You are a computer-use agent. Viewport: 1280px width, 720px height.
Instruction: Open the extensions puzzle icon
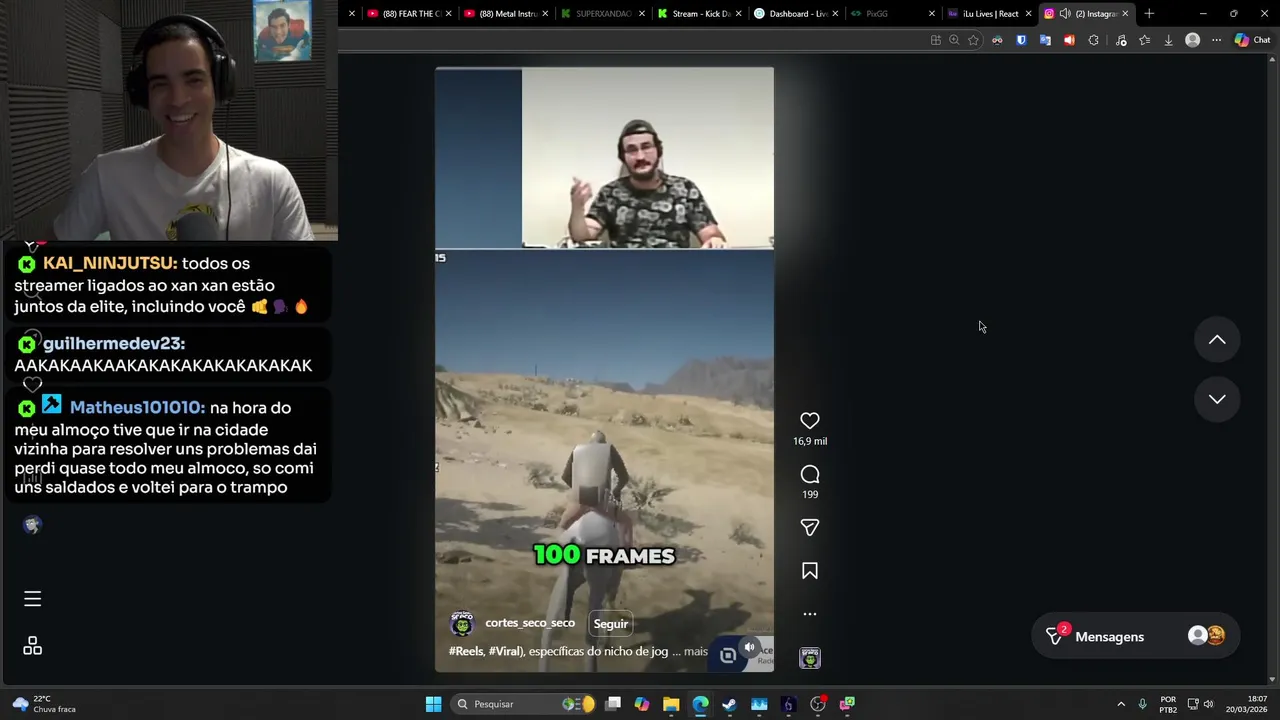tap(1093, 40)
